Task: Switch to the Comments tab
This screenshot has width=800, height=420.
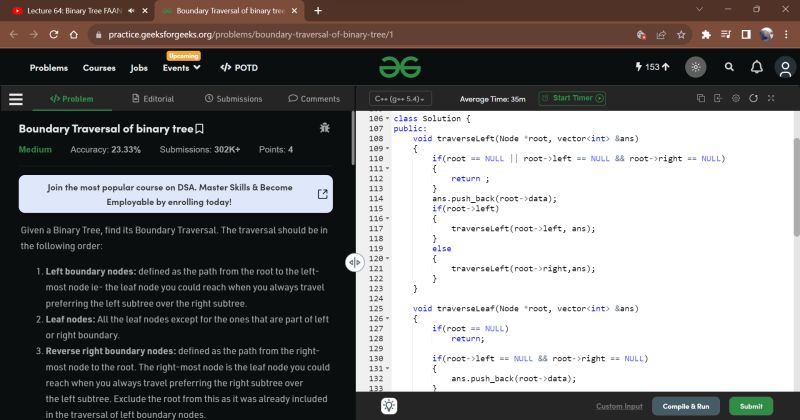Action: (314, 98)
